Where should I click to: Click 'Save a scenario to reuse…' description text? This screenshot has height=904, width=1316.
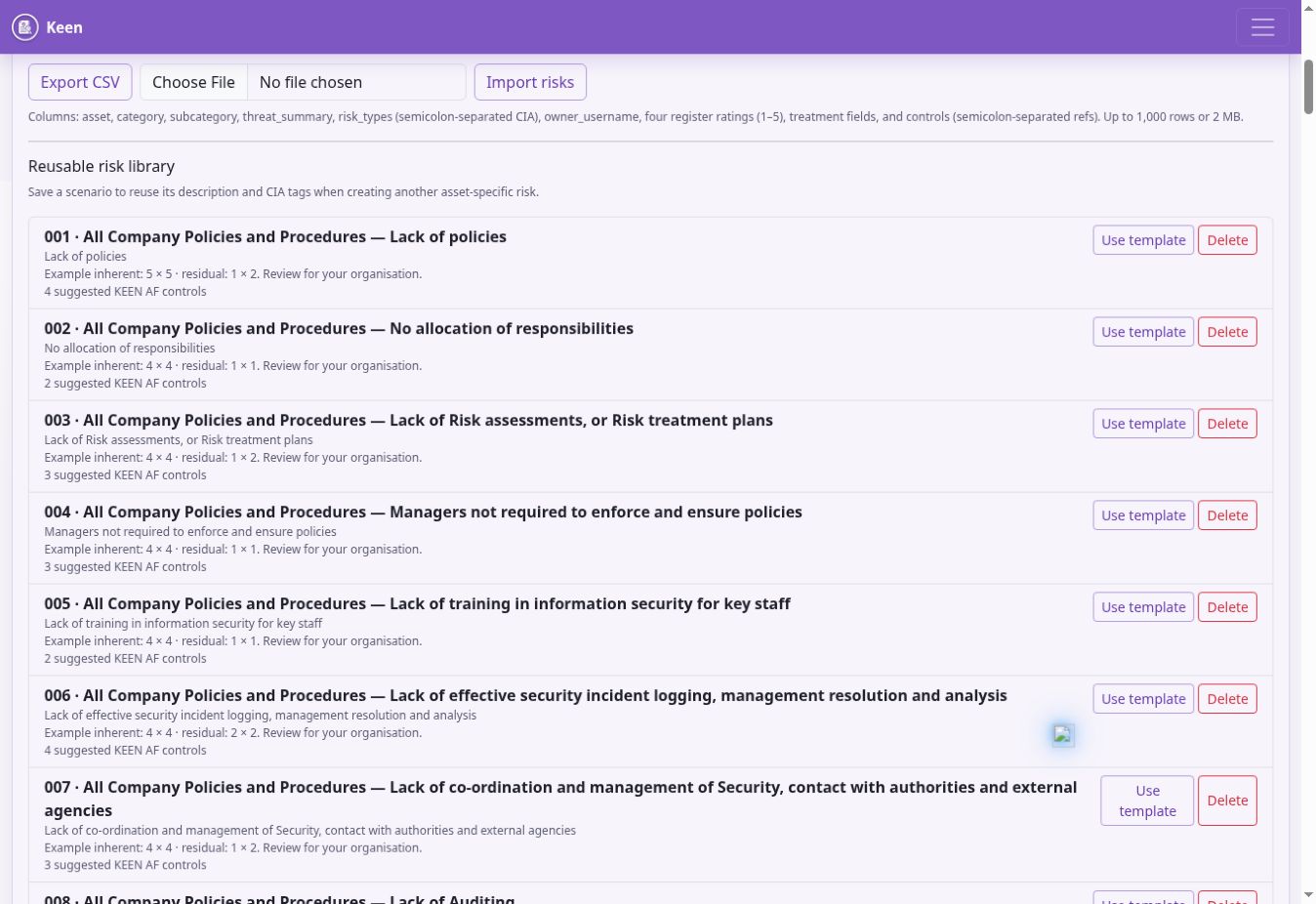tap(283, 192)
